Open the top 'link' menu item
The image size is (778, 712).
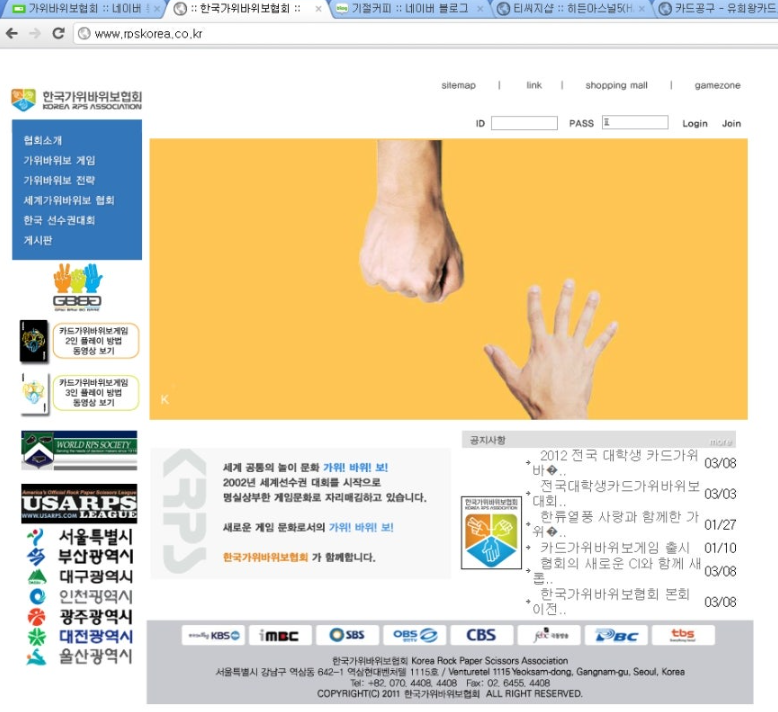click(534, 85)
